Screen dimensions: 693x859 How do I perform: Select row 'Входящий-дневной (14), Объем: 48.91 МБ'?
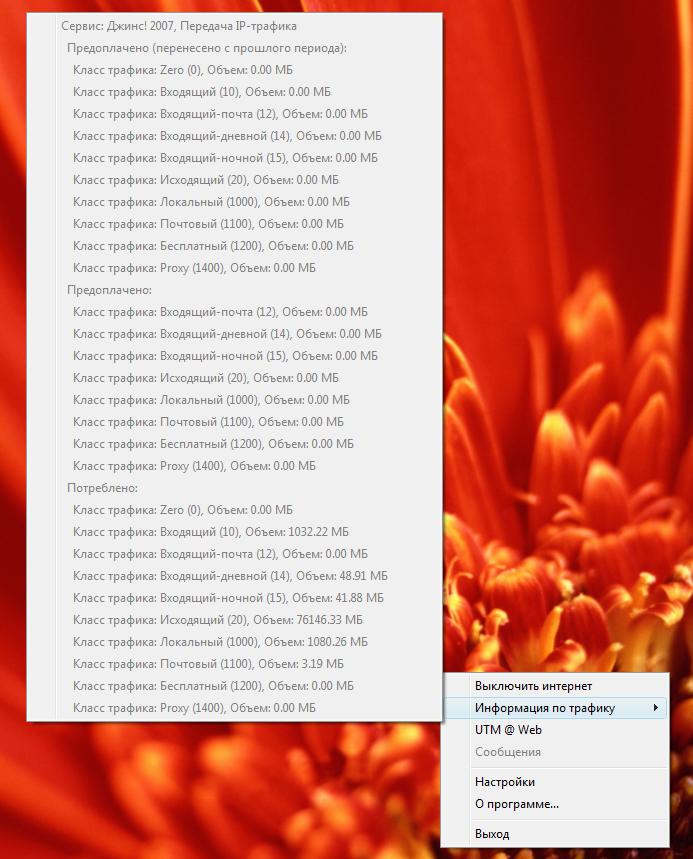pos(234,576)
